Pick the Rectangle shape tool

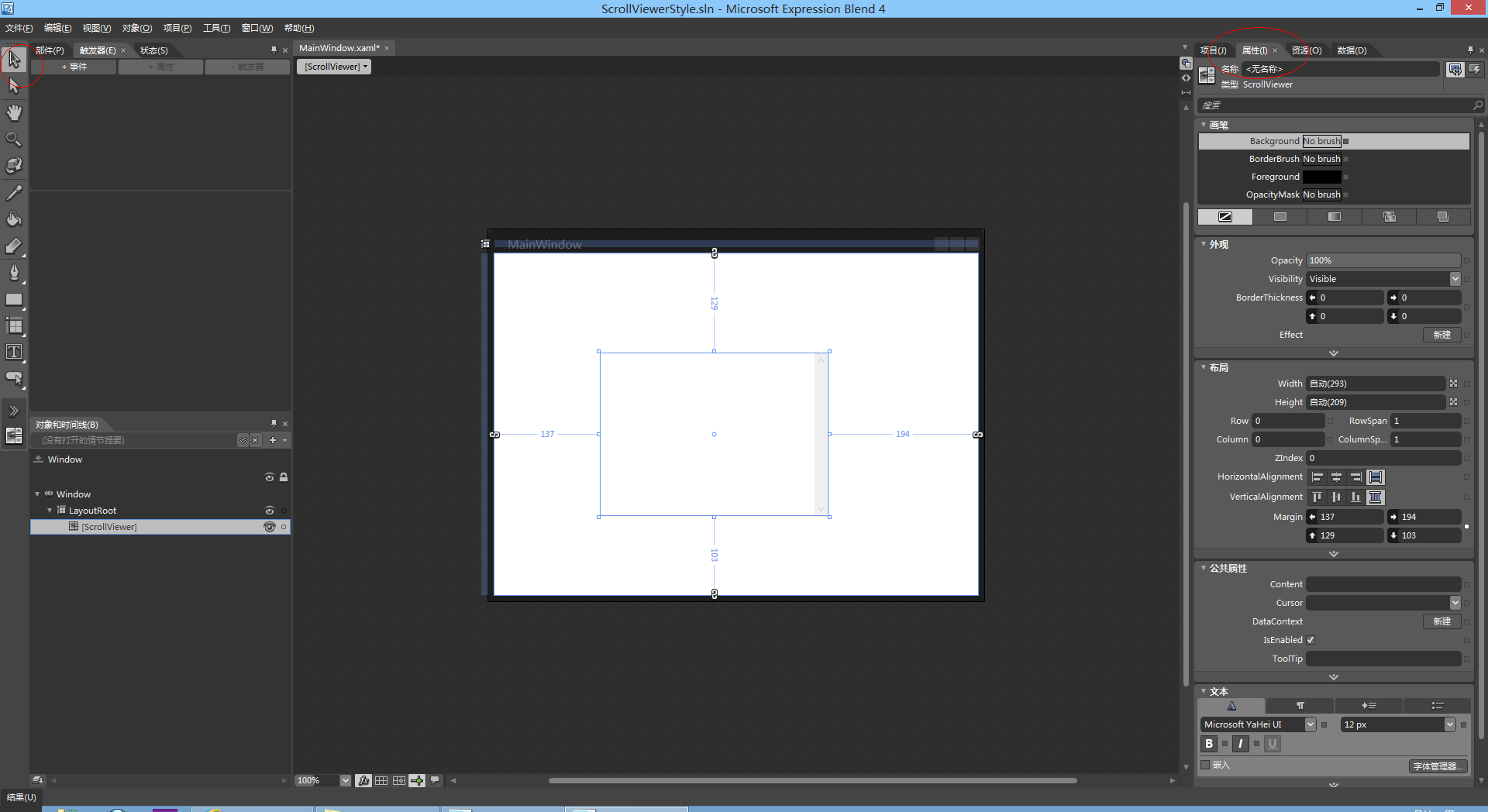[14, 299]
